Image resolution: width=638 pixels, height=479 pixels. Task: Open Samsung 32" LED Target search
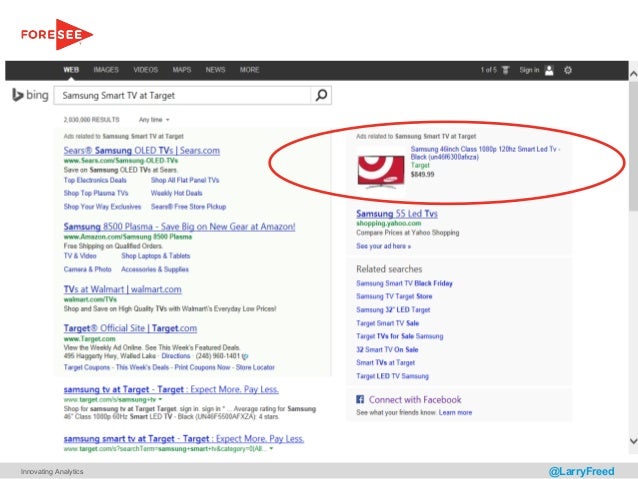pos(393,309)
